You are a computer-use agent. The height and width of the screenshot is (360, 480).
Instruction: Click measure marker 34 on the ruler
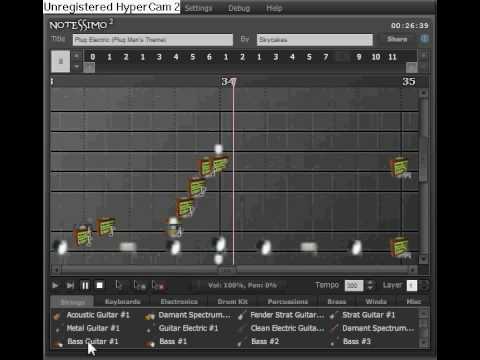[x=227, y=82]
